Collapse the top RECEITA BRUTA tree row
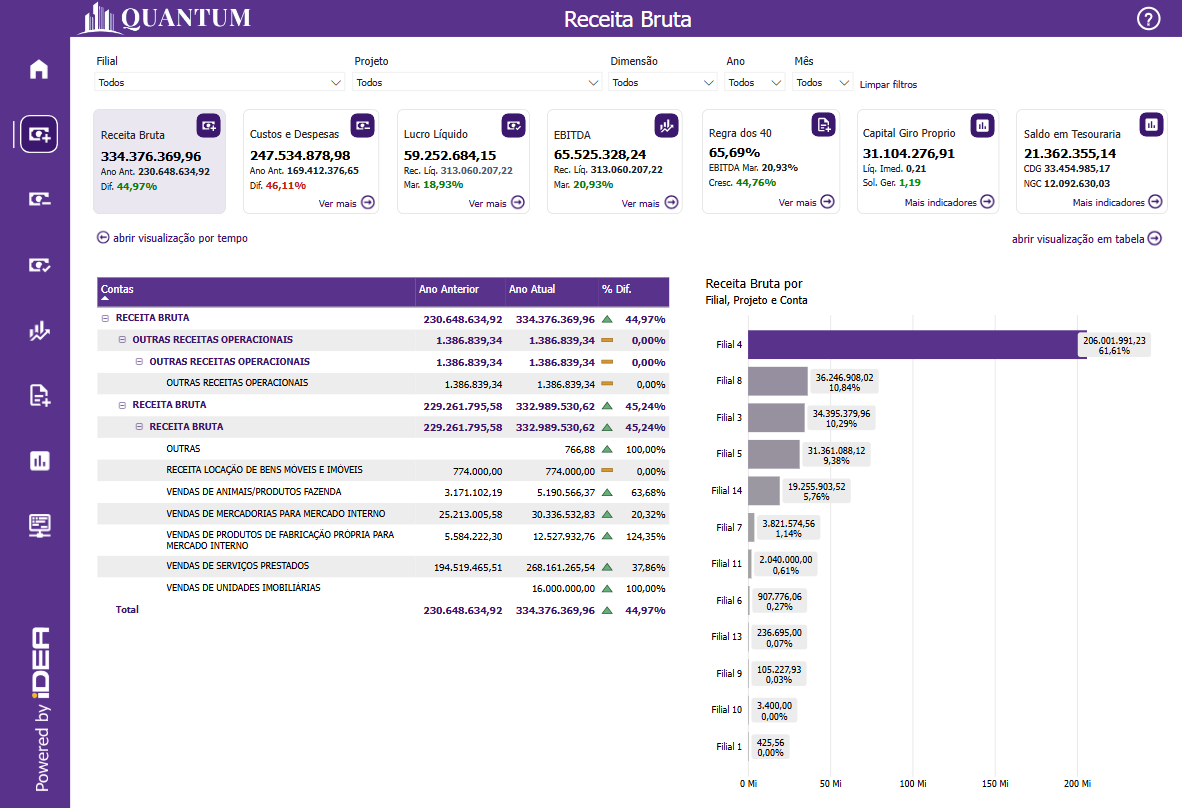The width and height of the screenshot is (1182, 808). 105,318
